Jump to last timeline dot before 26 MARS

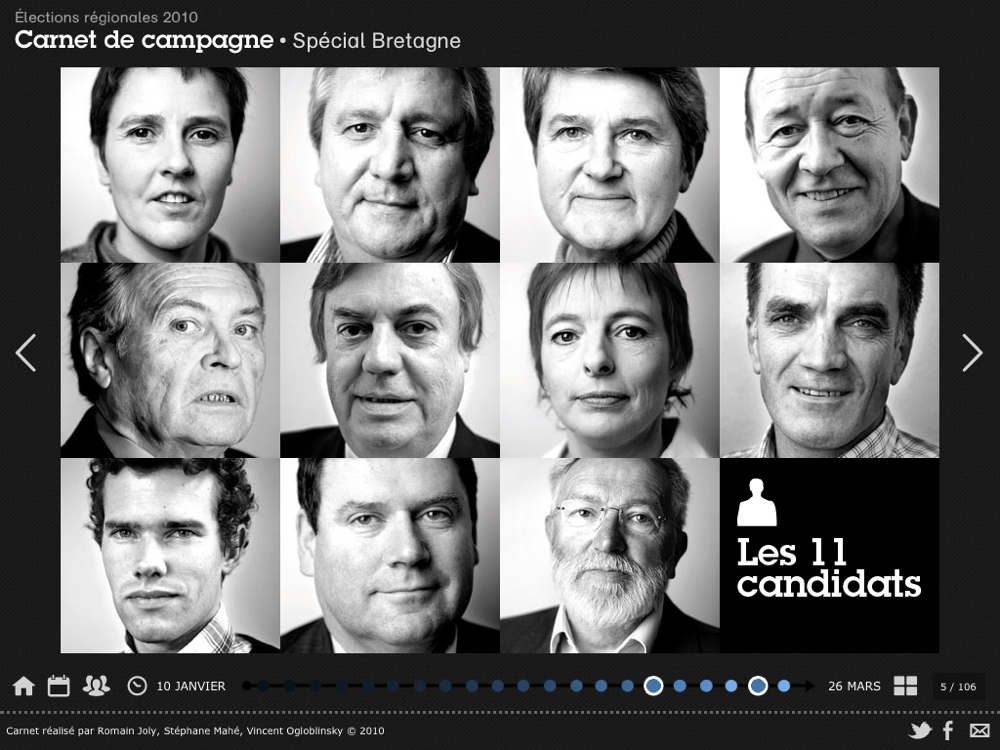click(x=784, y=686)
